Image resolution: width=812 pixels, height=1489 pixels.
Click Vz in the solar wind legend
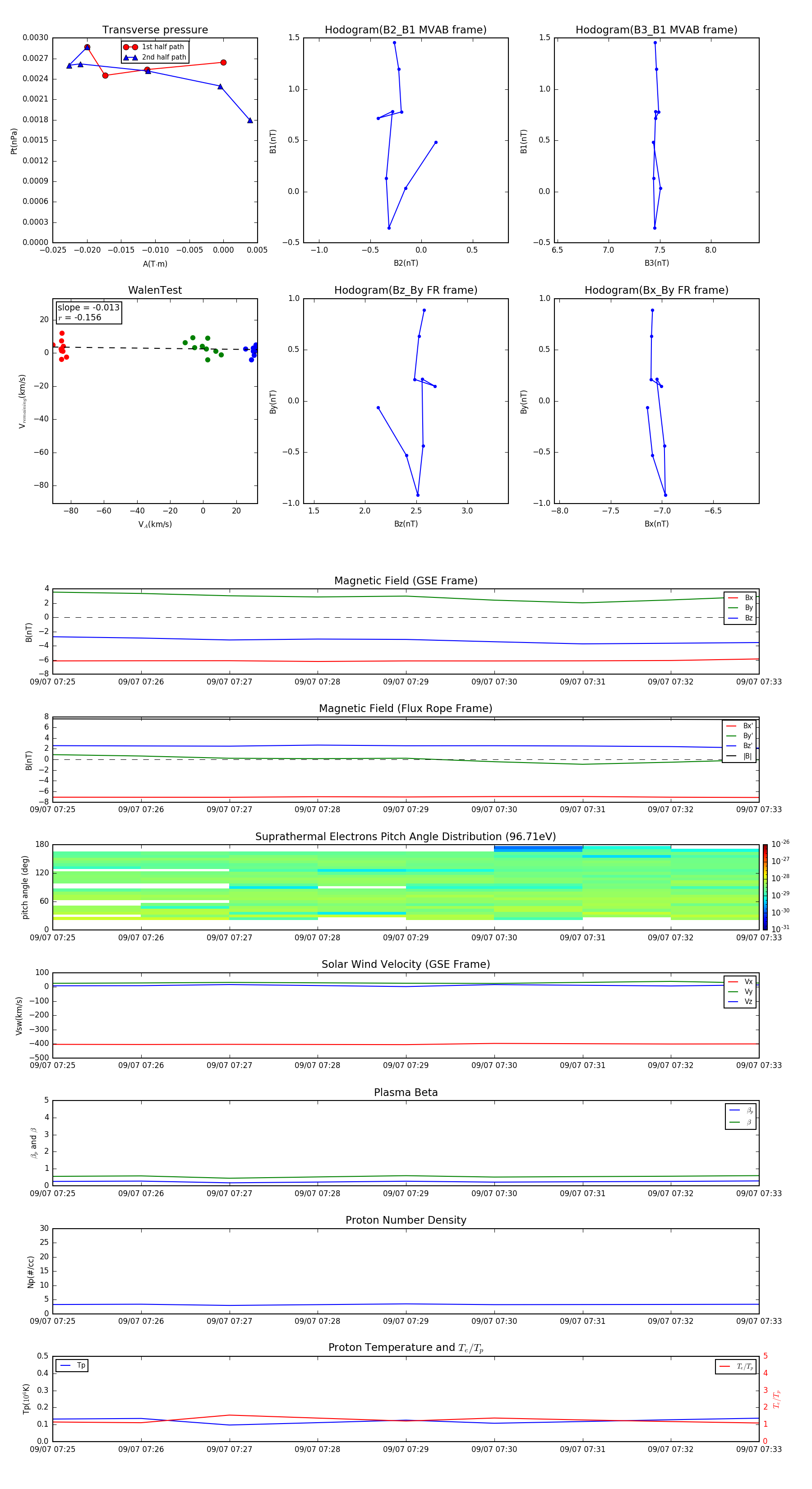point(740,1002)
